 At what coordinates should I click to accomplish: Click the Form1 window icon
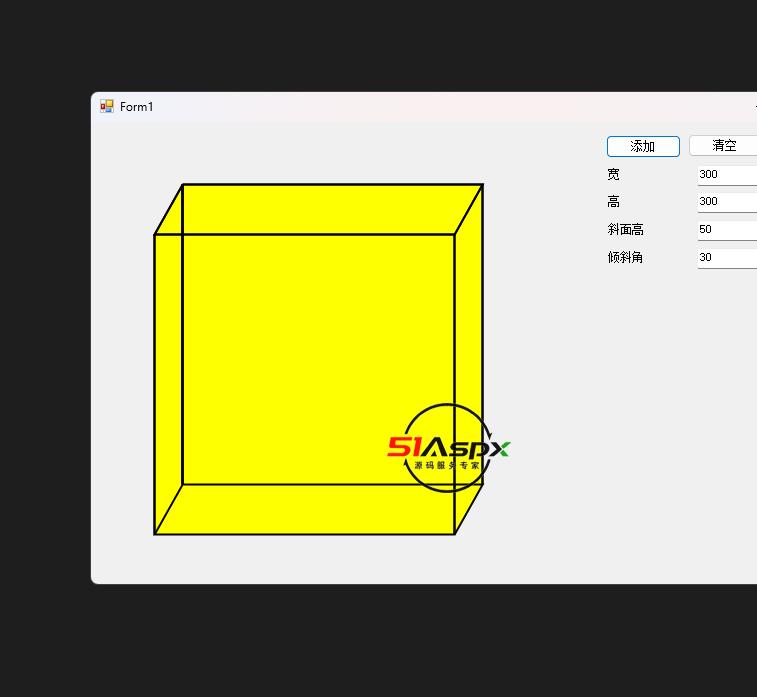(107, 106)
